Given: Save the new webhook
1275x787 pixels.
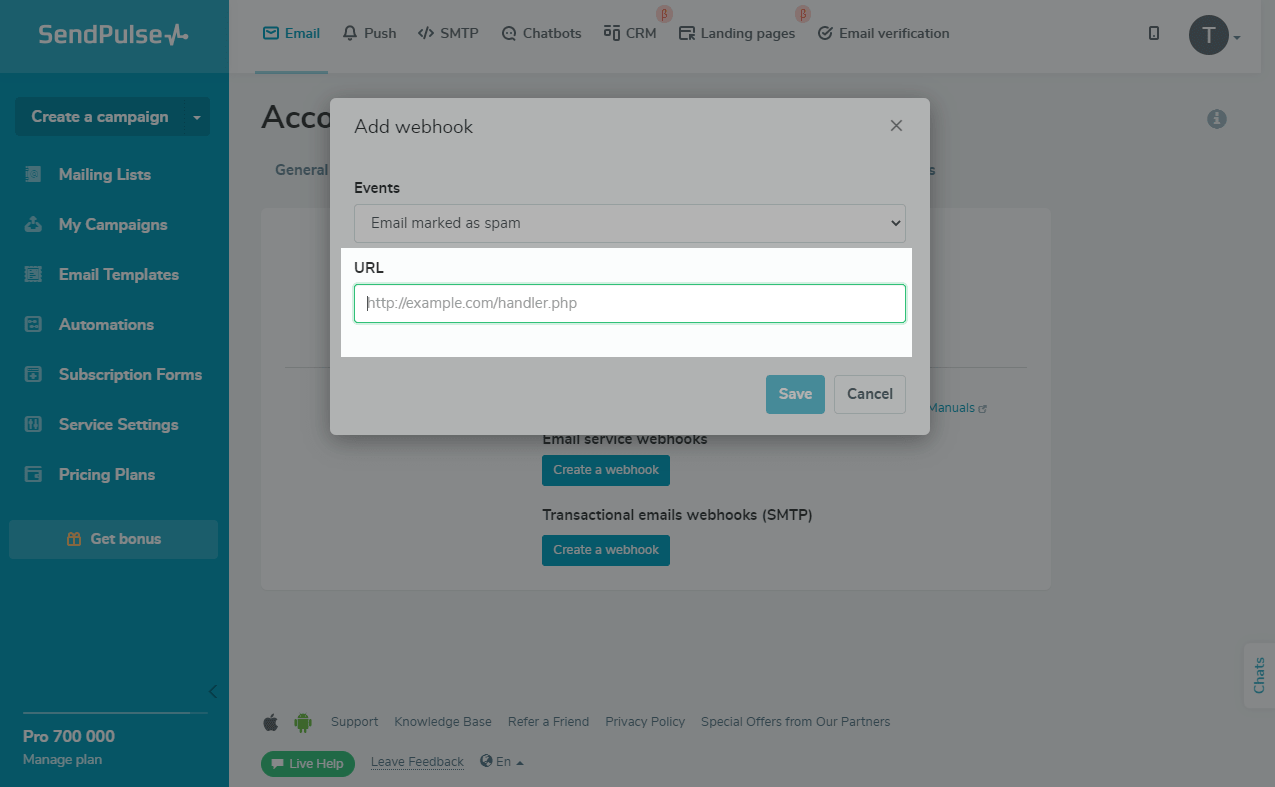Looking at the screenshot, I should (795, 394).
